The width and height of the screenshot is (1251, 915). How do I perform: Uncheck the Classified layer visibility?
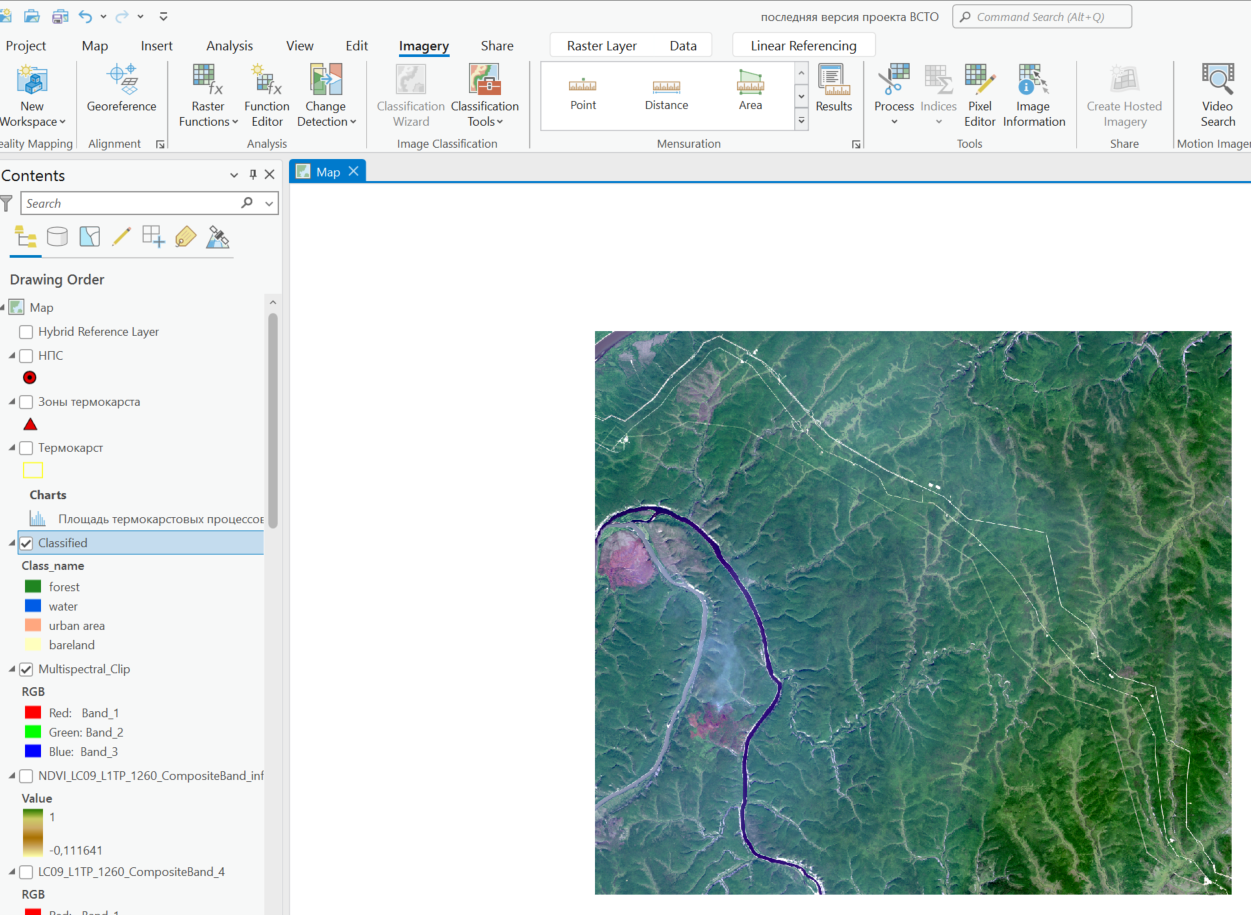tap(25, 542)
